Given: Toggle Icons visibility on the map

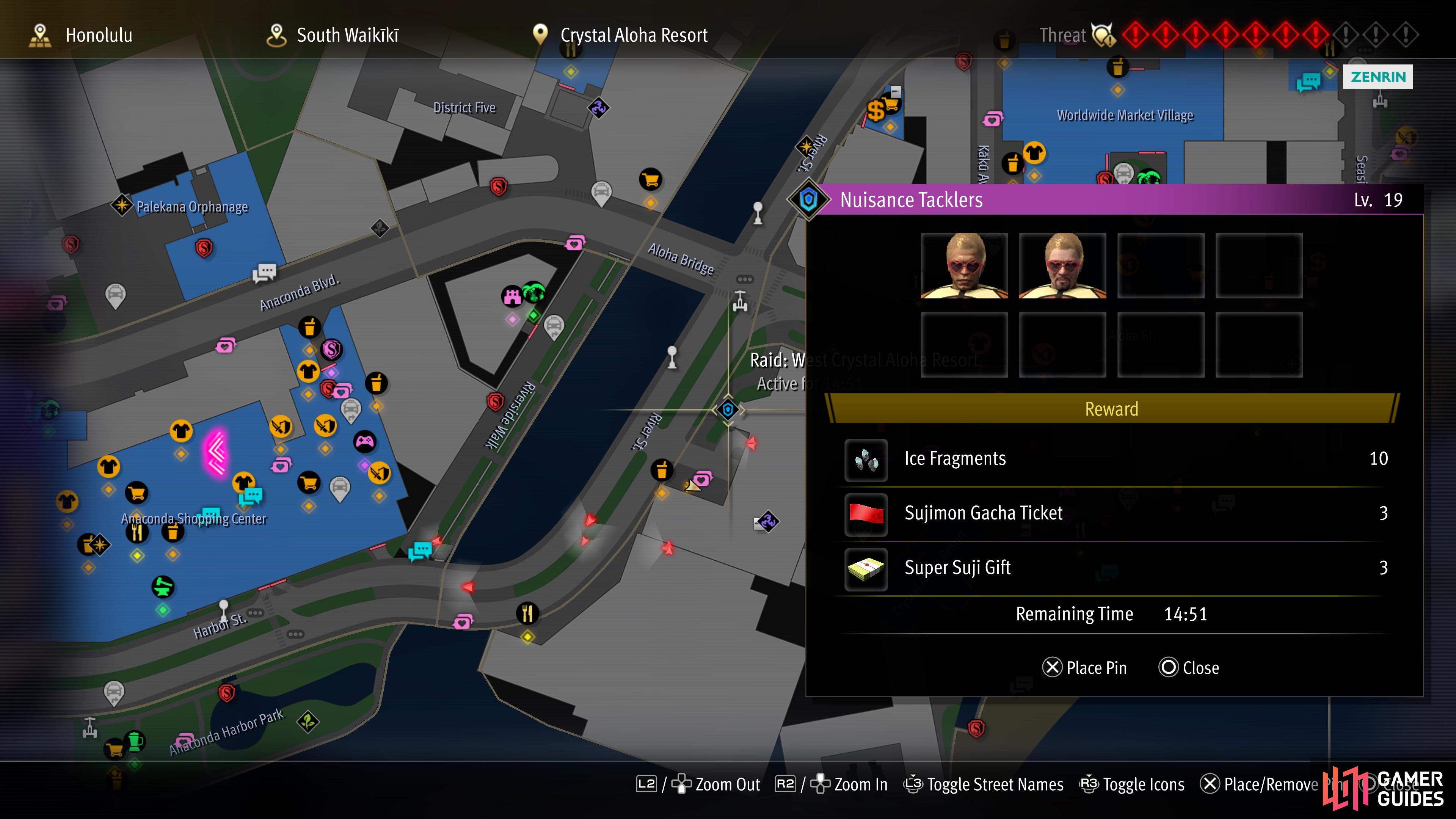Looking at the screenshot, I should 1132,784.
